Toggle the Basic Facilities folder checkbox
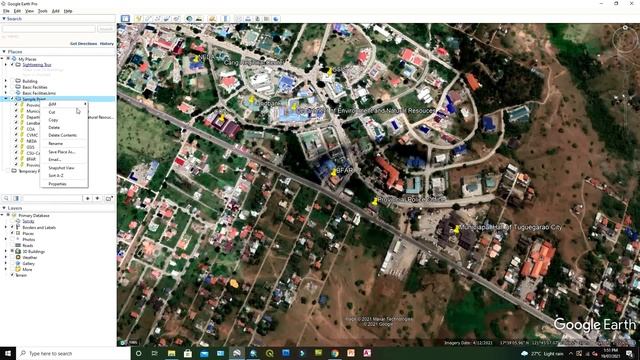 point(12,87)
